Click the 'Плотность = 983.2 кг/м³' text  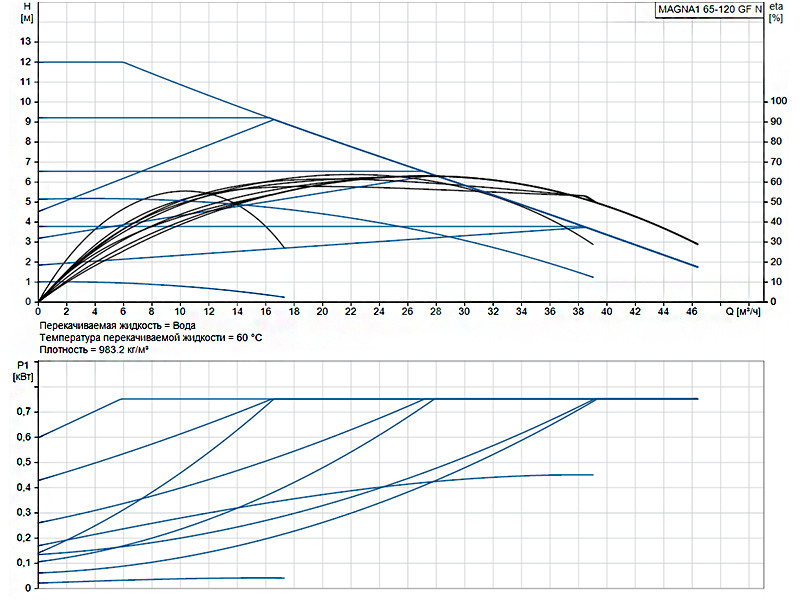tap(94, 350)
